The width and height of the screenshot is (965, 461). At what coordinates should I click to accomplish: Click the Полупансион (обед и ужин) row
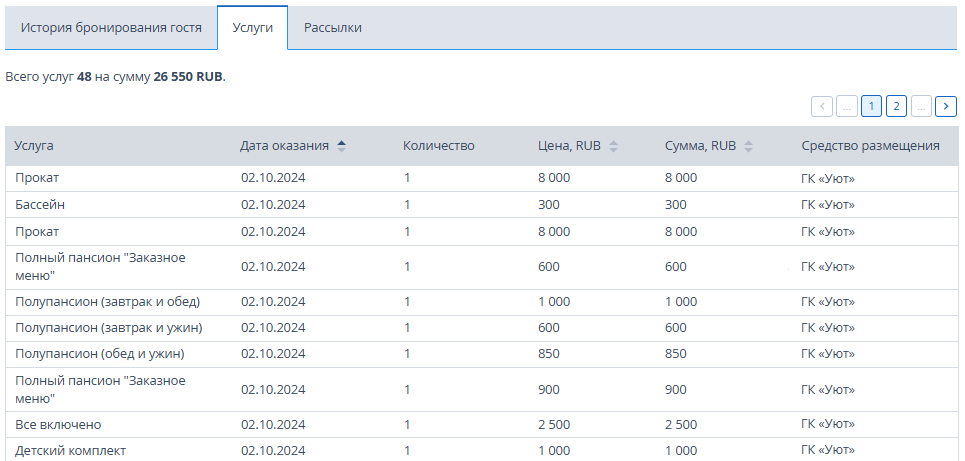(482, 355)
